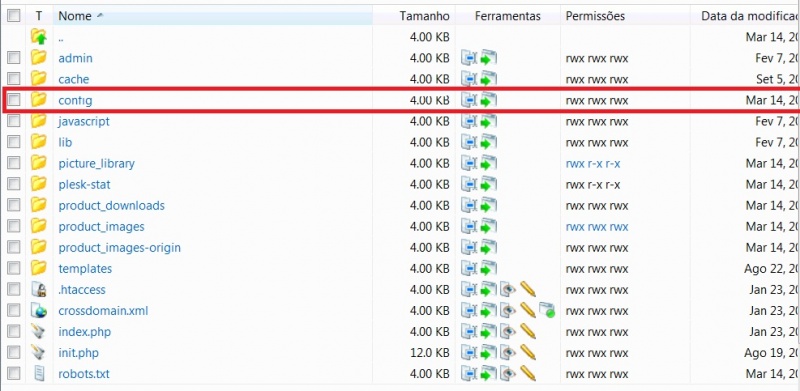Image resolution: width=800 pixels, height=391 pixels.
Task: Open the config folder
Action: 76,101
